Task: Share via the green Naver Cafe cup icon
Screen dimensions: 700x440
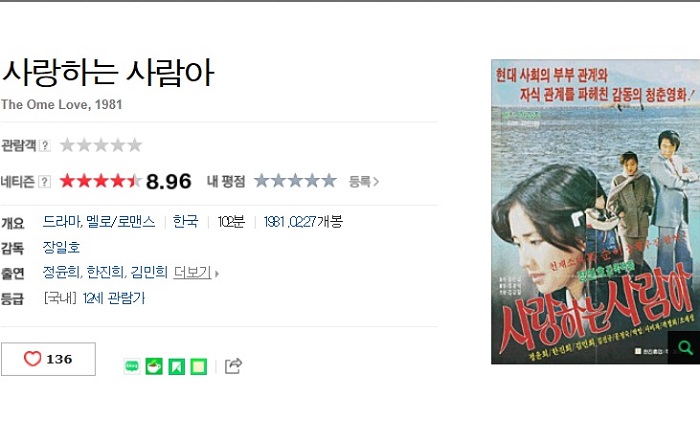Action: coord(154,366)
